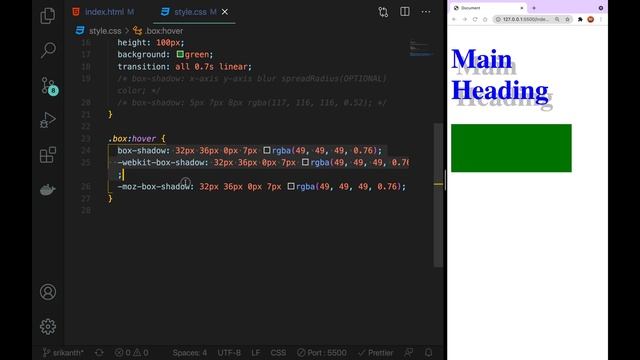Open the Chrome three-dot menu
The height and width of the screenshot is (360, 640).
click(600, 19)
